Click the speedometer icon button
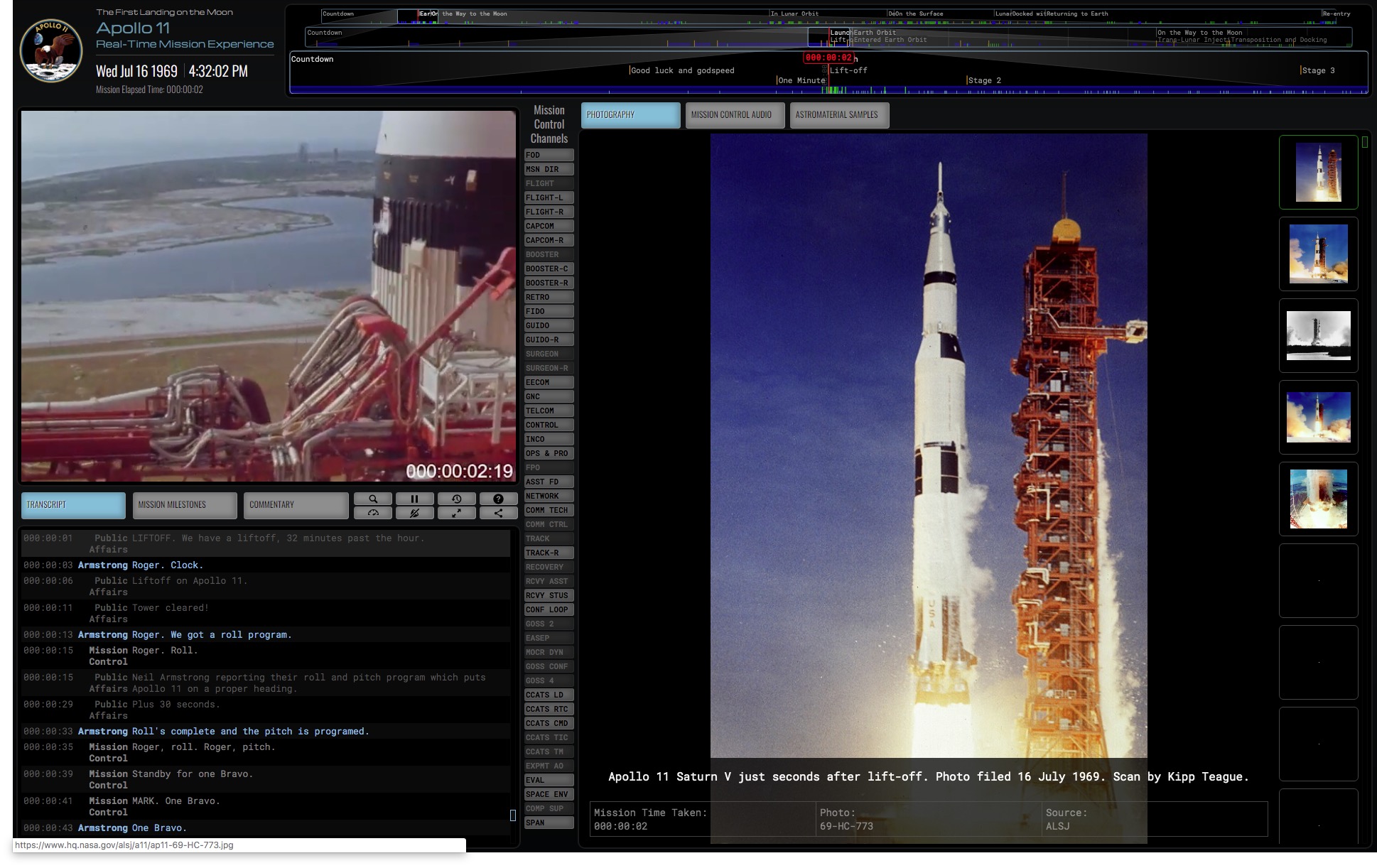 tap(373, 513)
